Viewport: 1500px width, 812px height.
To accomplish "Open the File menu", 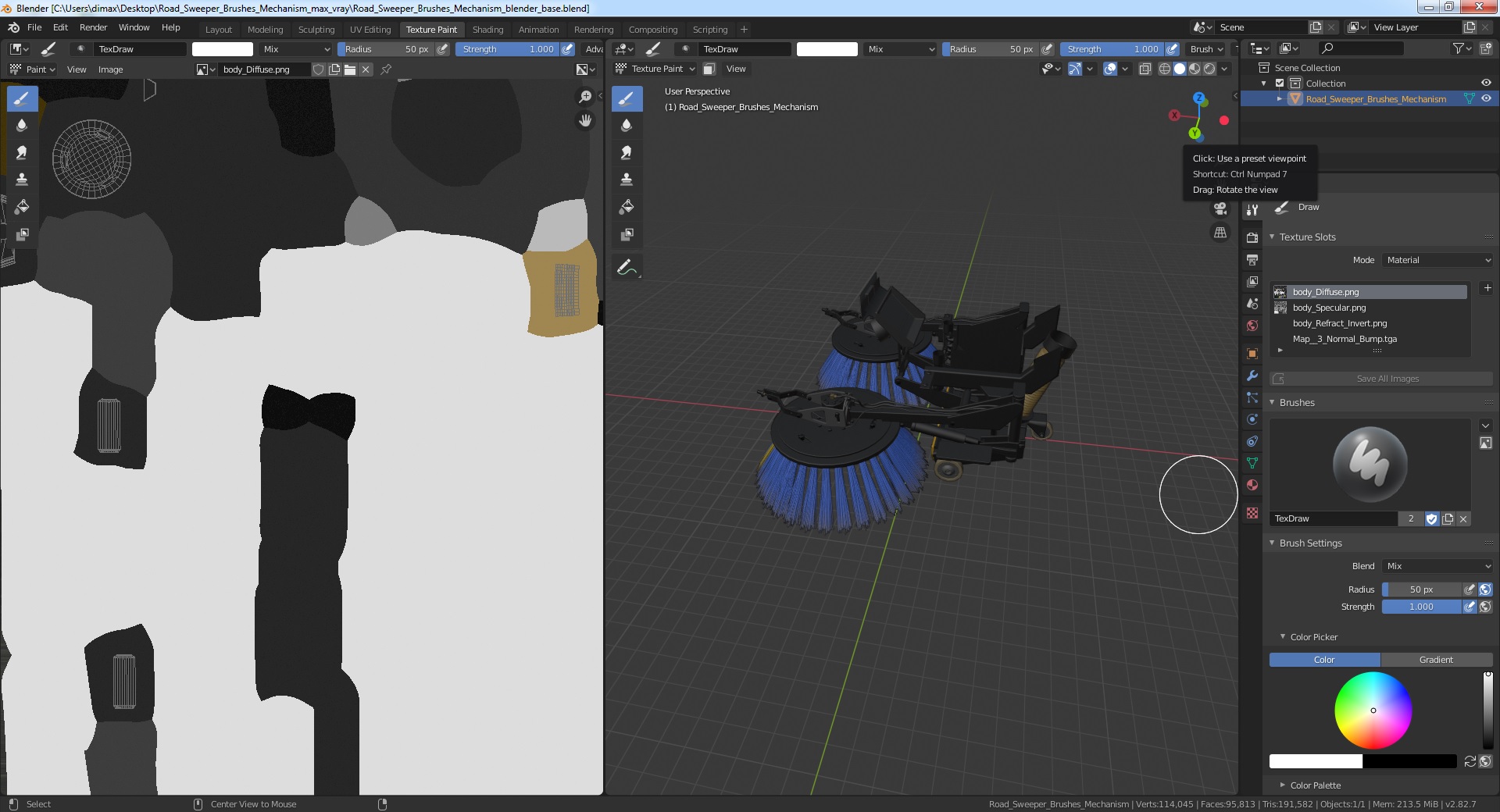I will click(x=34, y=27).
